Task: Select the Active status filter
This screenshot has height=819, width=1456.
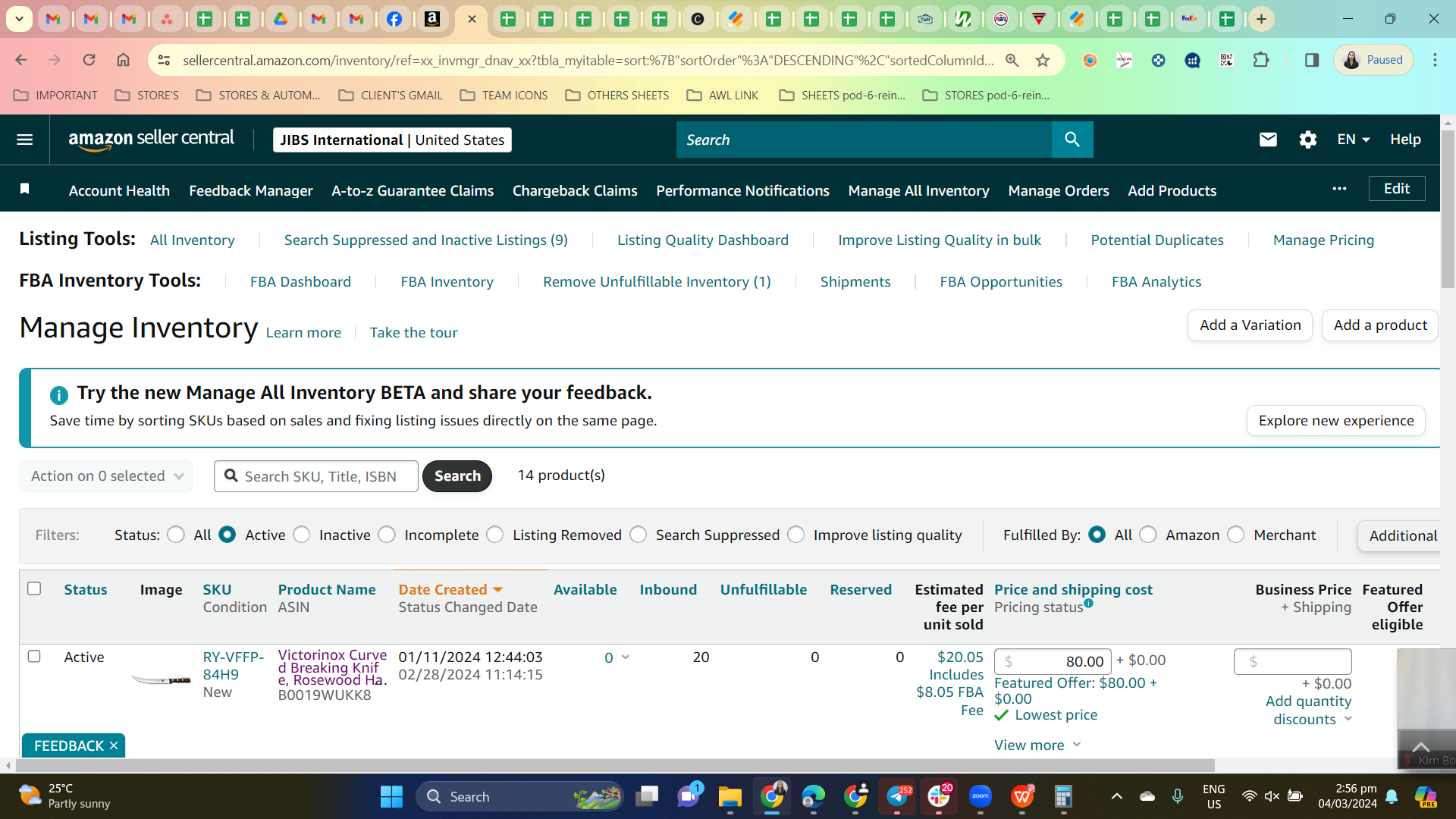Action: tap(227, 535)
